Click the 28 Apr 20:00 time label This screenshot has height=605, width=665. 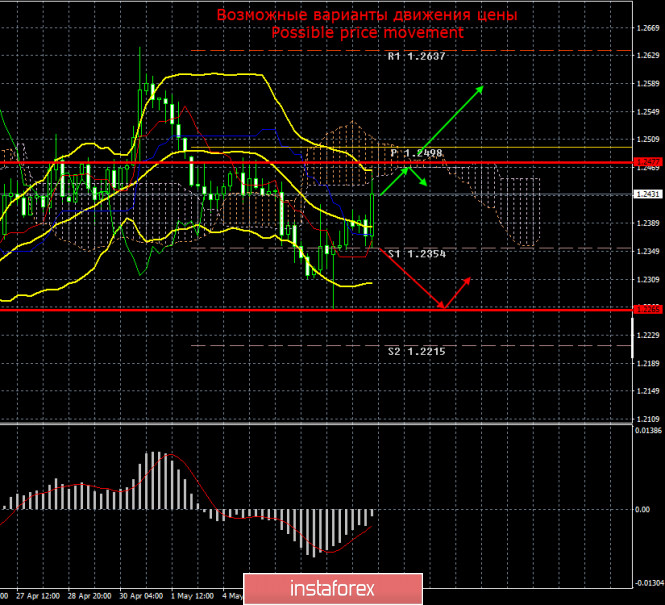point(89,596)
